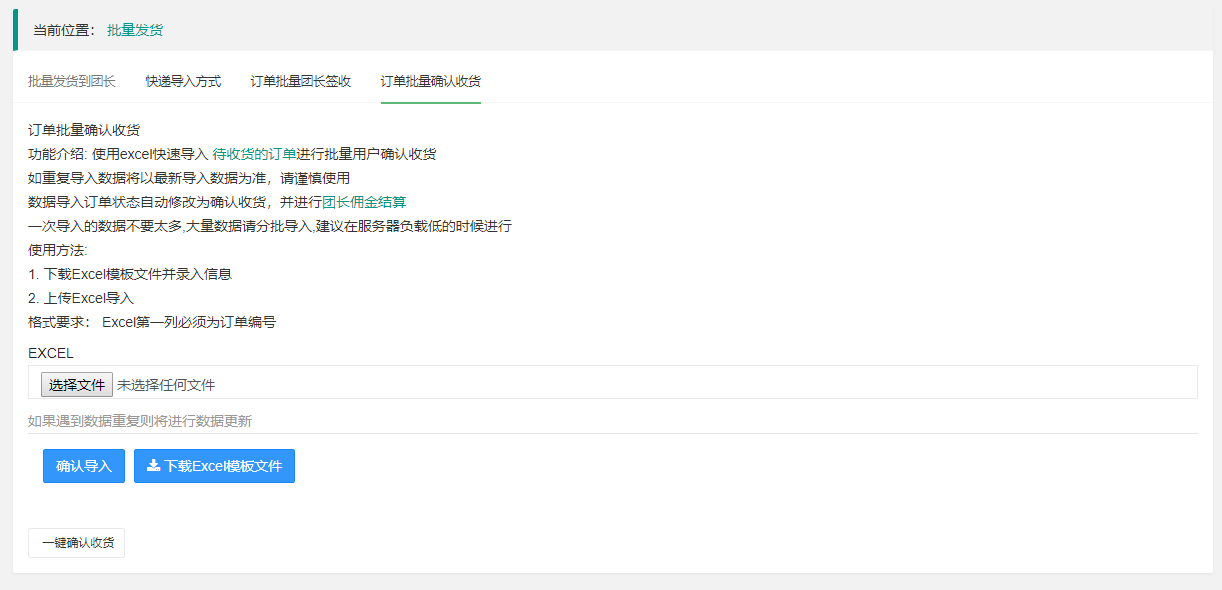Select the 订单批量确认收货 tab
This screenshot has width=1222, height=590.
pos(431,81)
